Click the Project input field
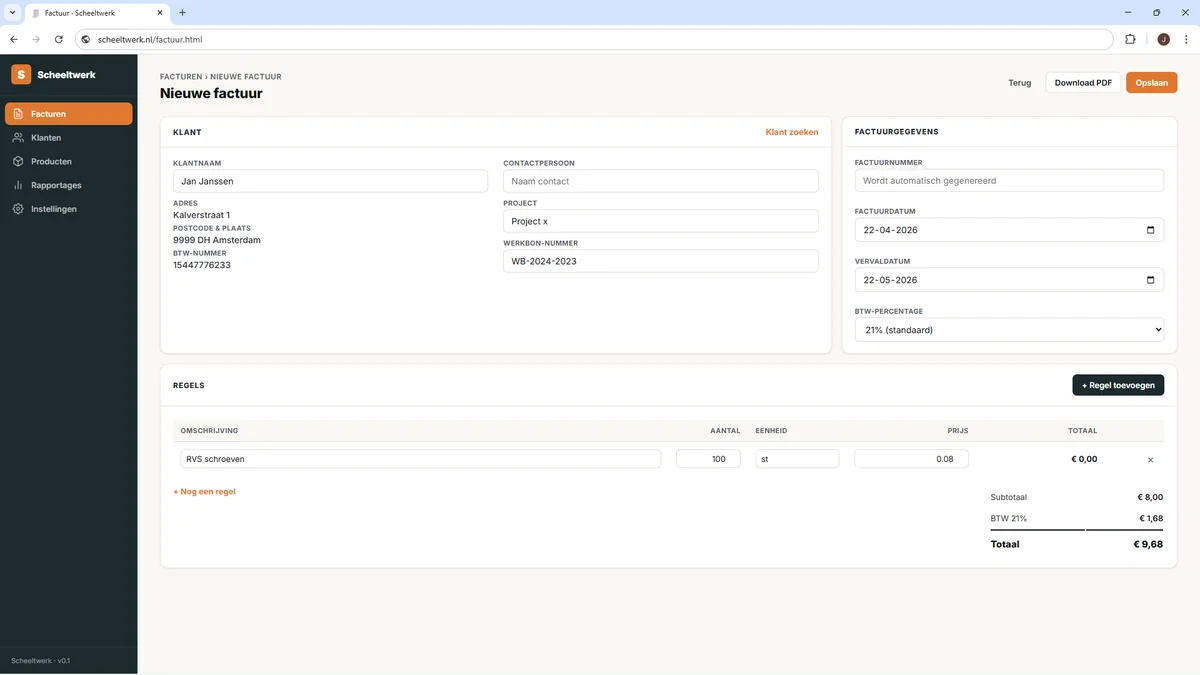Viewport: 1200px width, 675px height. point(660,221)
